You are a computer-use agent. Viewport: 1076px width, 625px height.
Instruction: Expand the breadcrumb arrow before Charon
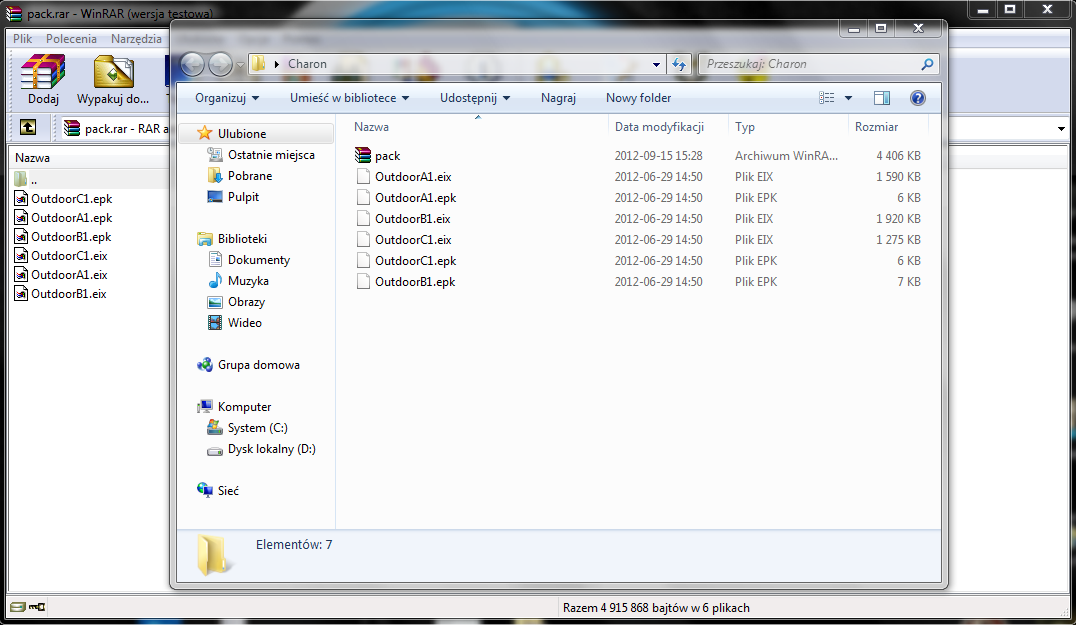(x=277, y=64)
